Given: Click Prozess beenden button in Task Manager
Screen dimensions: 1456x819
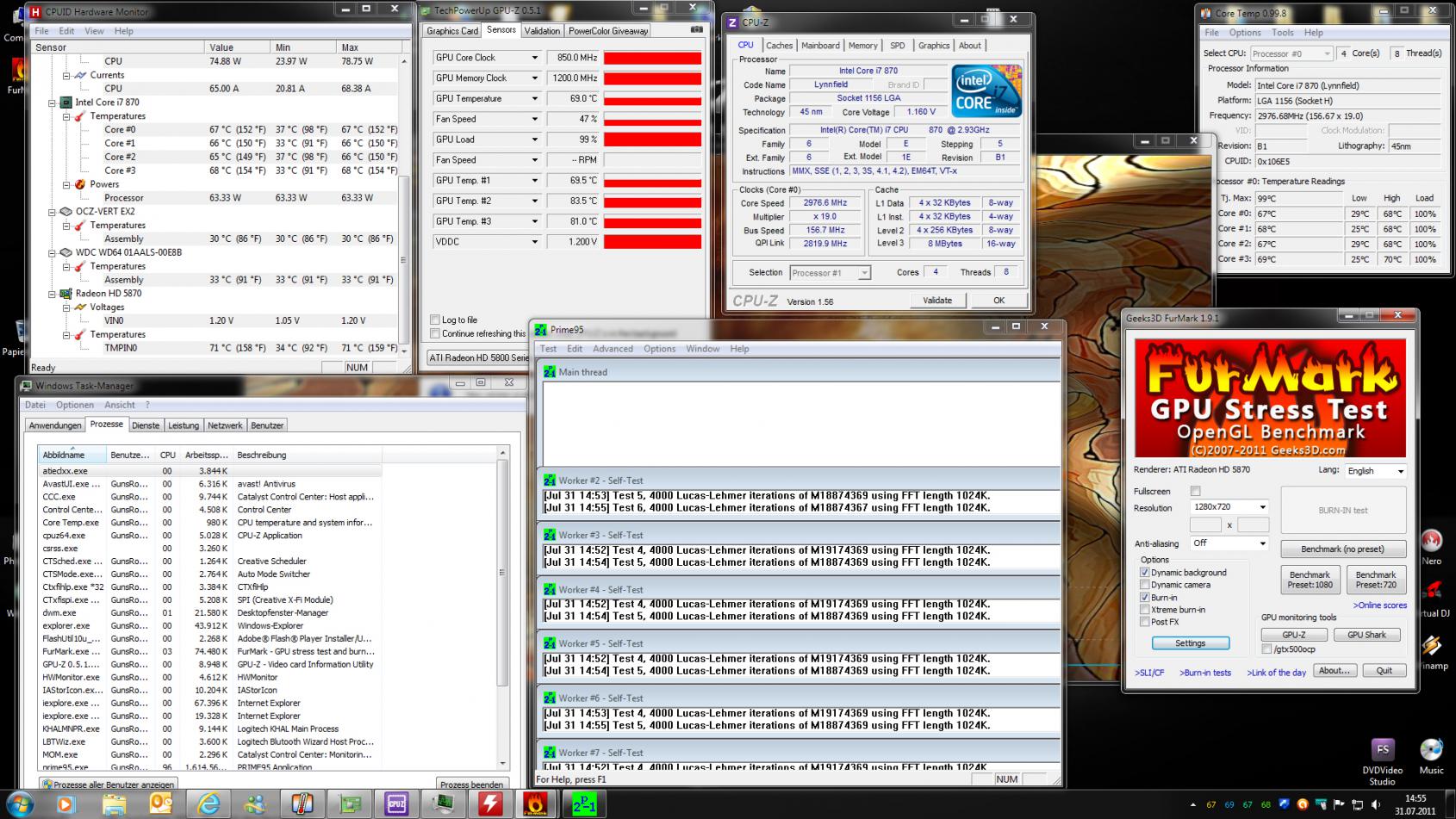Looking at the screenshot, I should 470,785.
